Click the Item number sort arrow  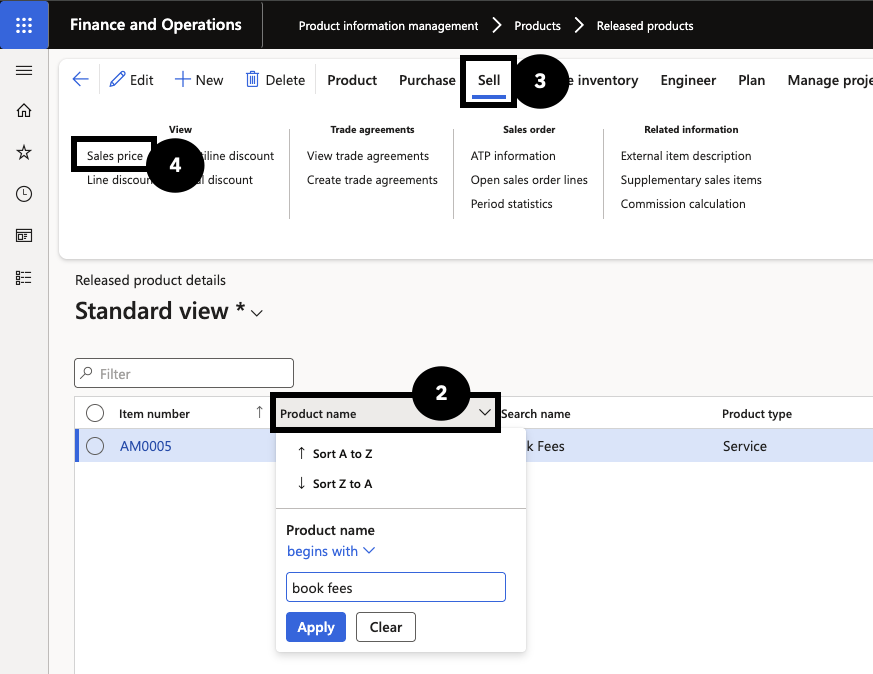point(259,412)
